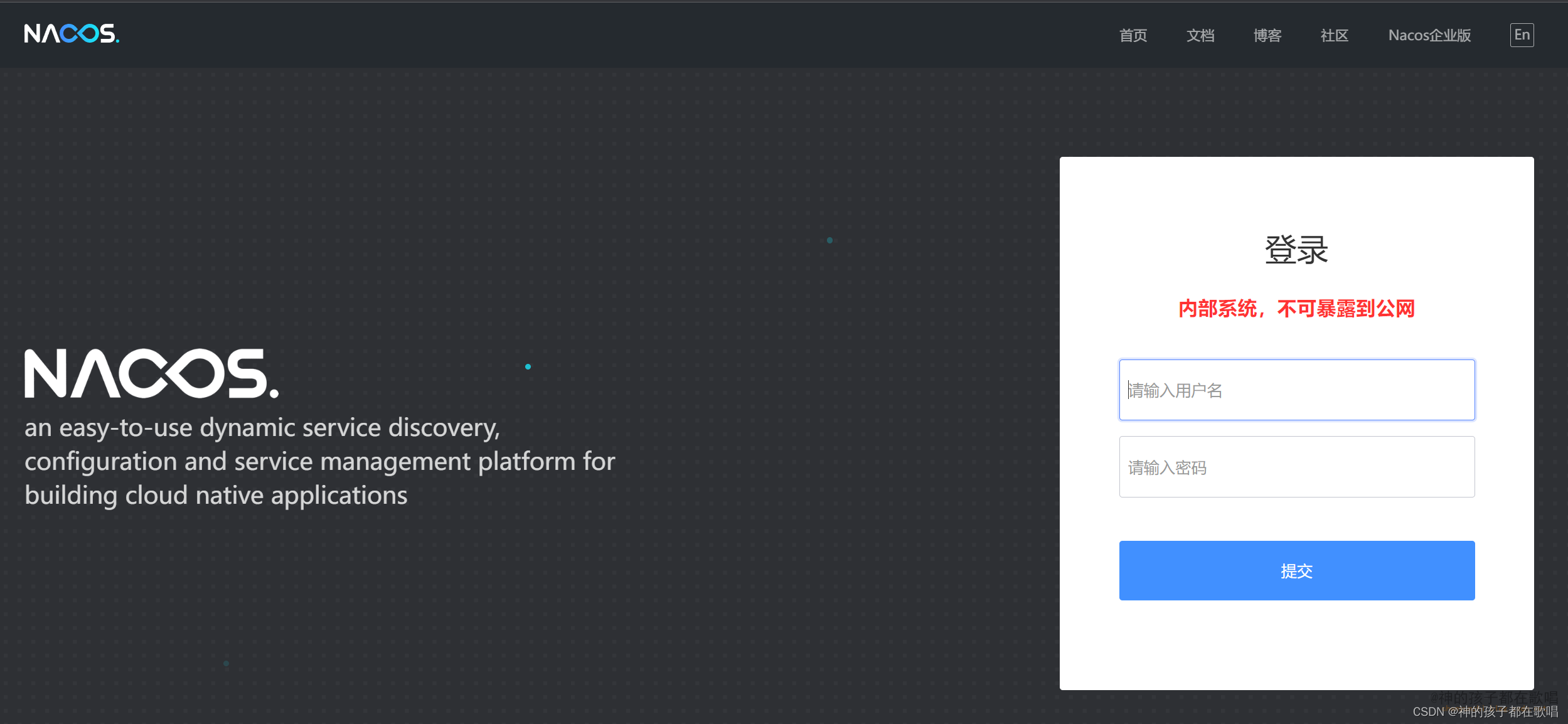Focus the 请输入用户名 username field
The image size is (1568, 724).
pyautogui.click(x=1296, y=390)
